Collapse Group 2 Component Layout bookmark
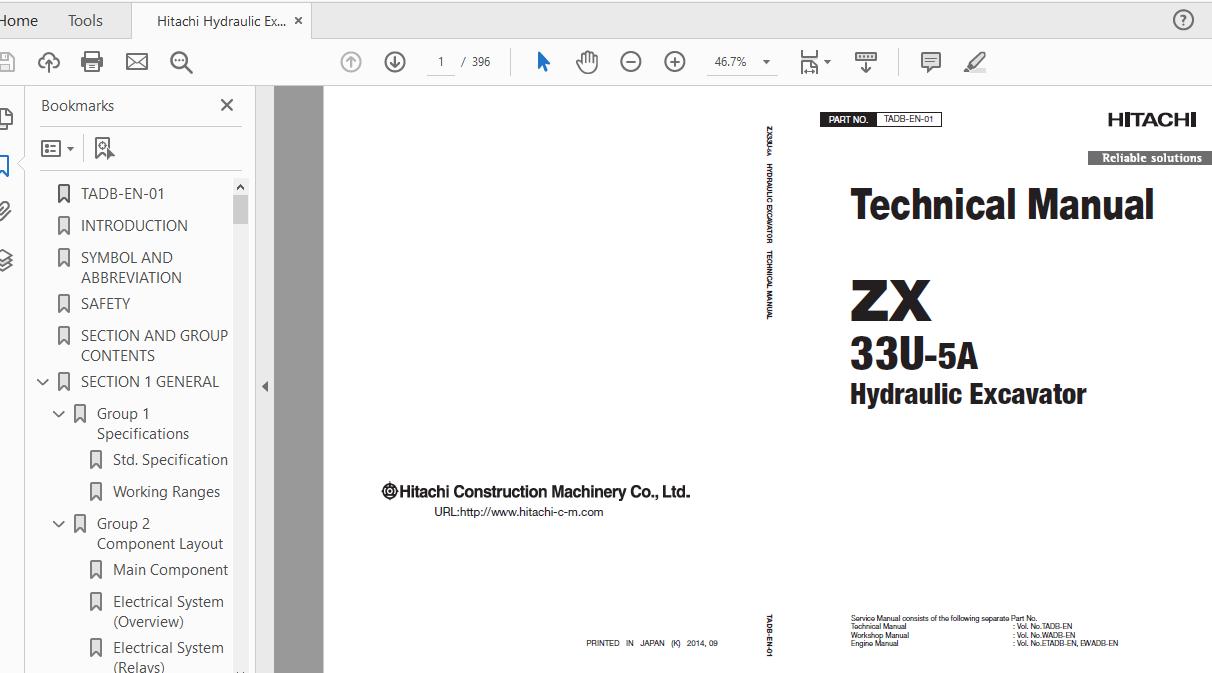 [59, 524]
